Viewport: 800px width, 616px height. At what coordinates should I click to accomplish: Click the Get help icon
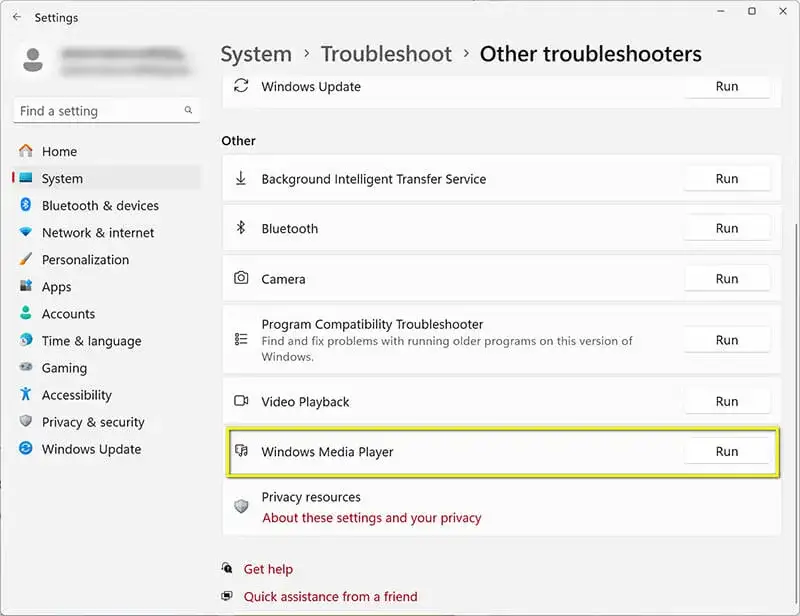228,569
